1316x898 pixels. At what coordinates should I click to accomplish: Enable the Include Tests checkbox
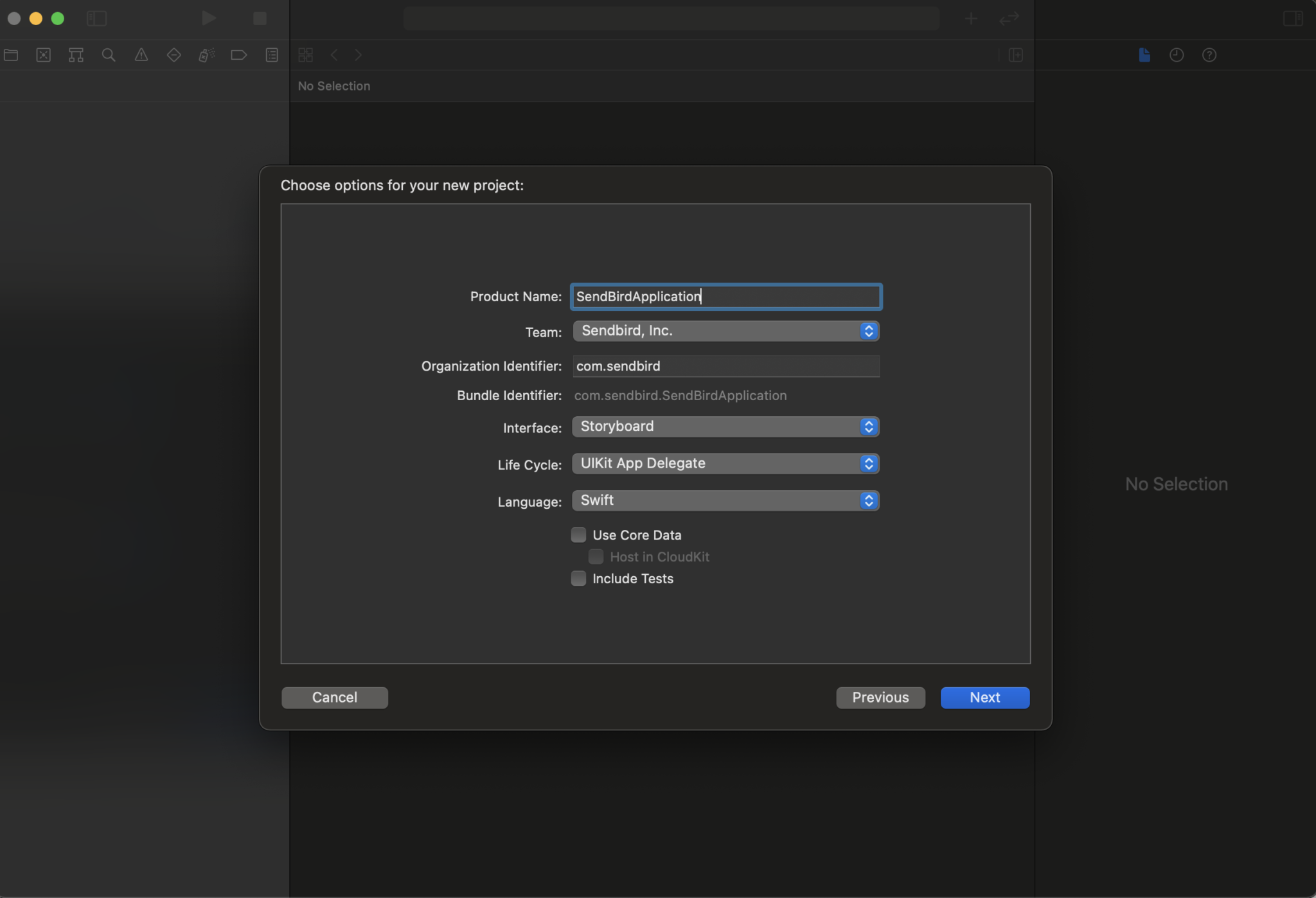[578, 578]
